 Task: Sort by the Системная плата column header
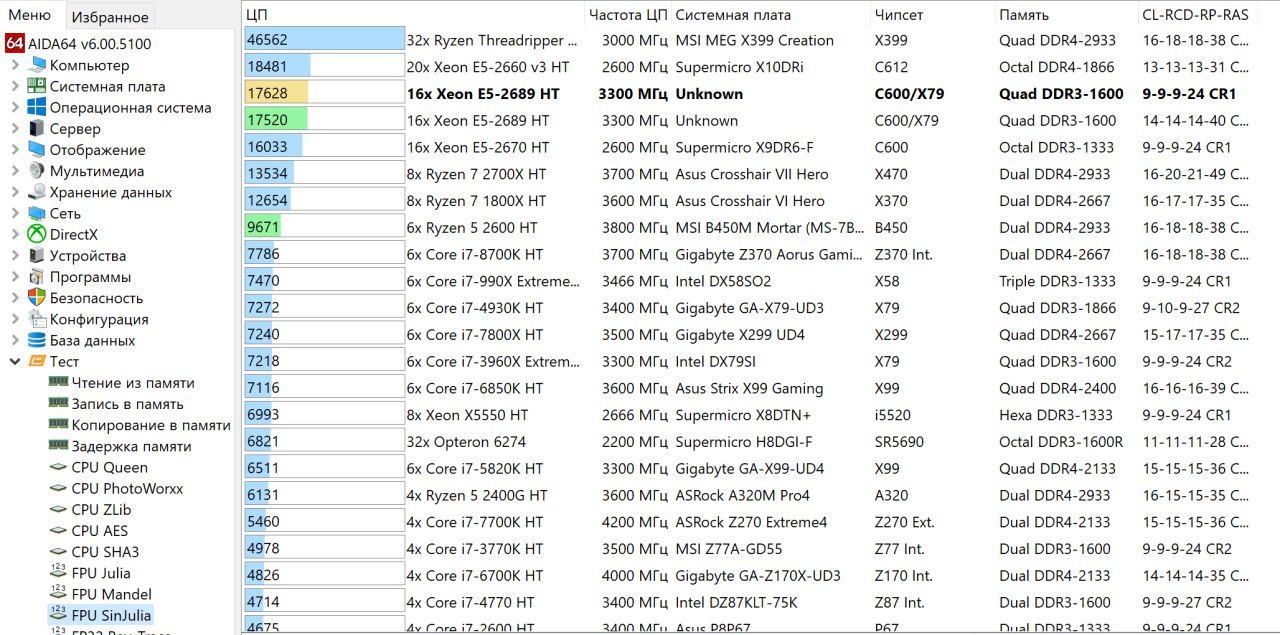tap(770, 15)
